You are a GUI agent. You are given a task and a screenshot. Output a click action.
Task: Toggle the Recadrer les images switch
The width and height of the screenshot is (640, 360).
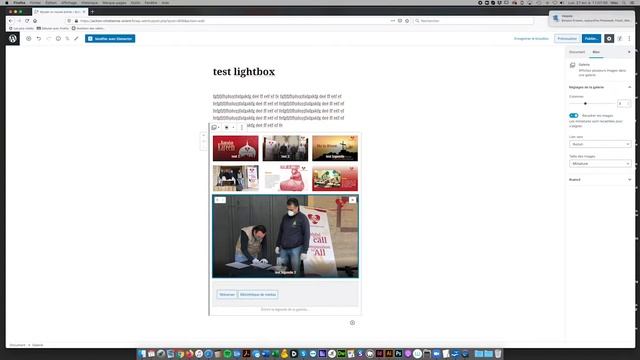tap(574, 116)
